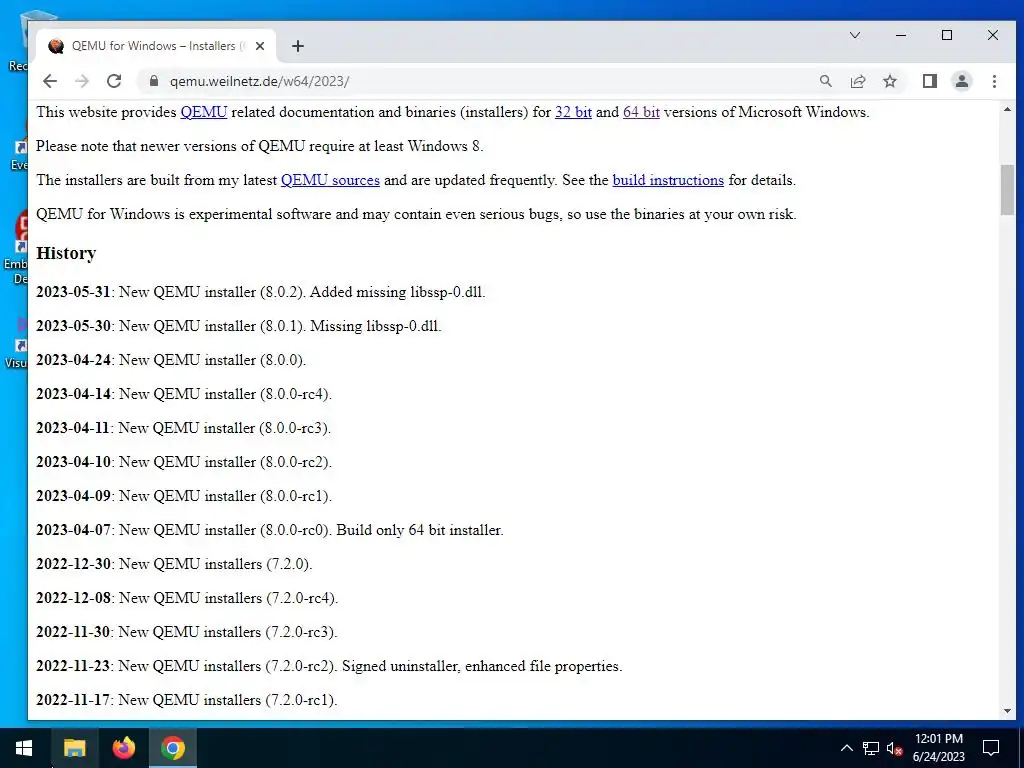Open the taskbar clock showing 12:01 PM
The width and height of the screenshot is (1024, 768).
point(938,748)
